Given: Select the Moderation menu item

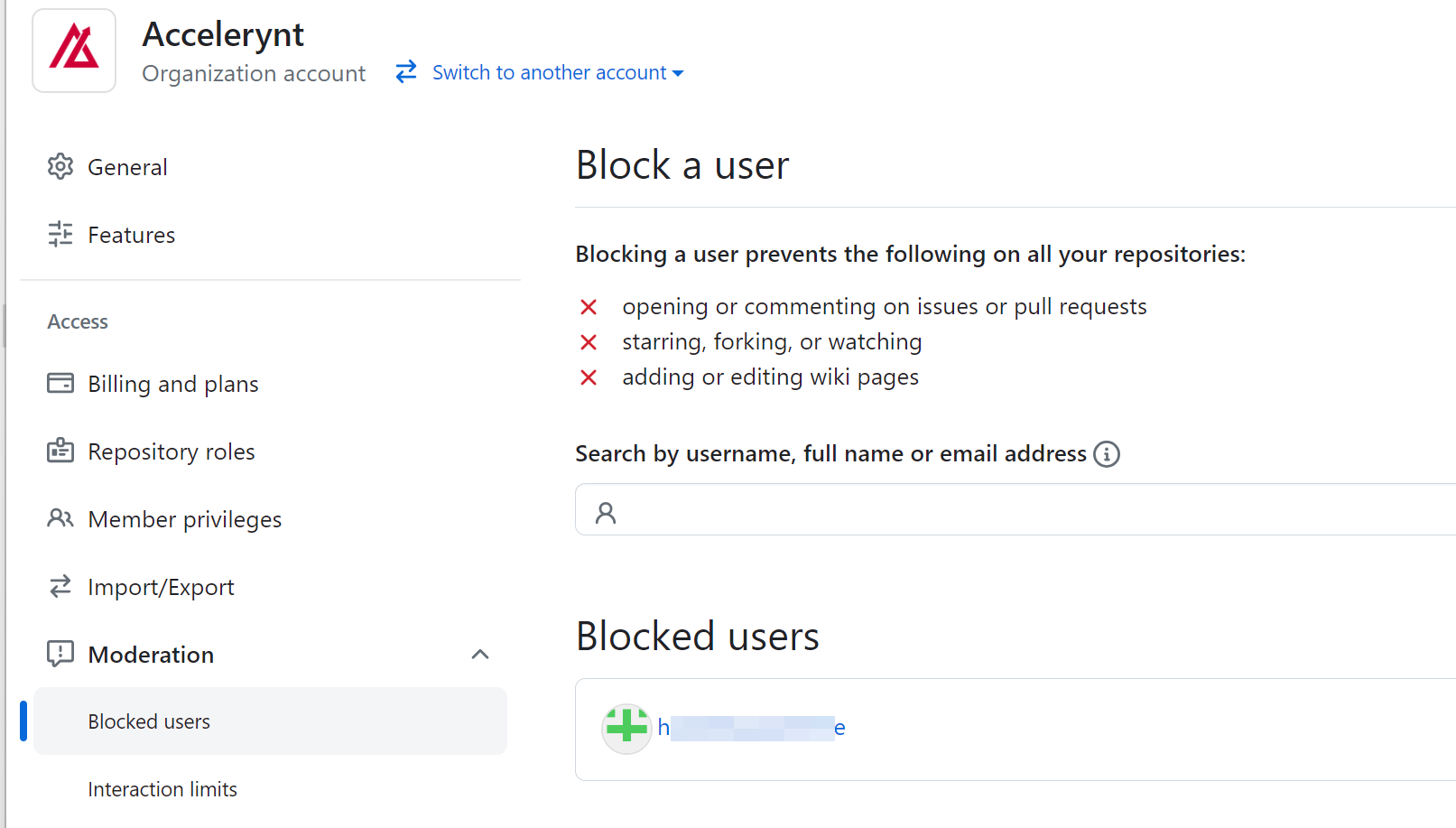Looking at the screenshot, I should point(271,655).
